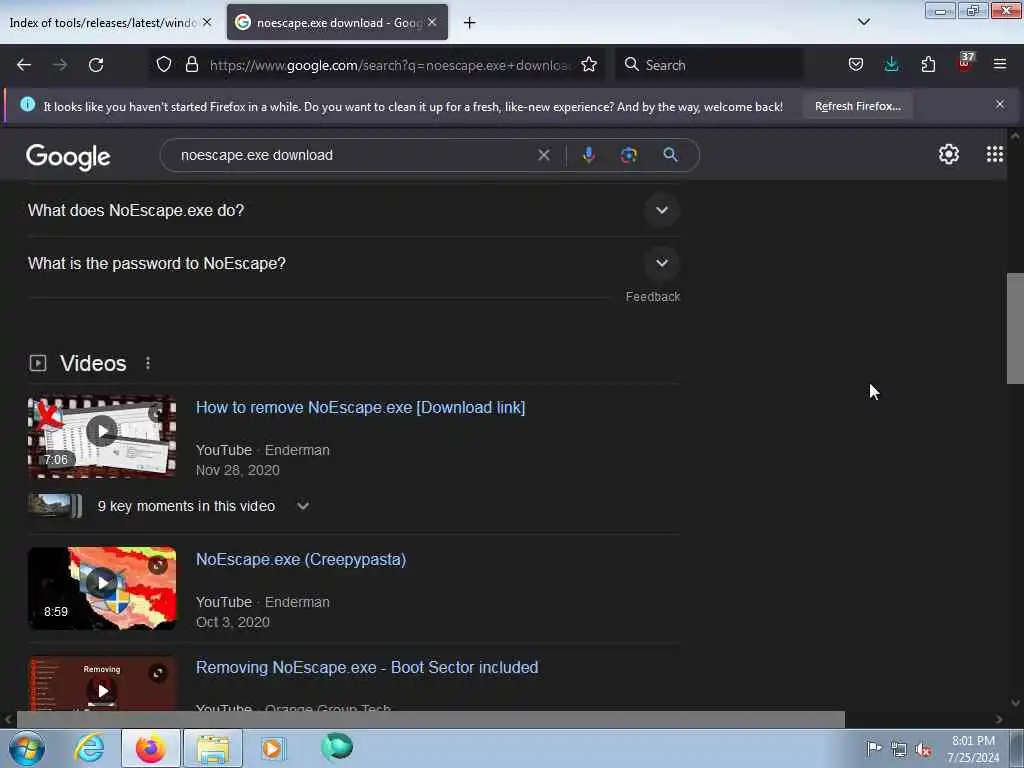
Task: Send Feedback on questions section
Action: (652, 296)
